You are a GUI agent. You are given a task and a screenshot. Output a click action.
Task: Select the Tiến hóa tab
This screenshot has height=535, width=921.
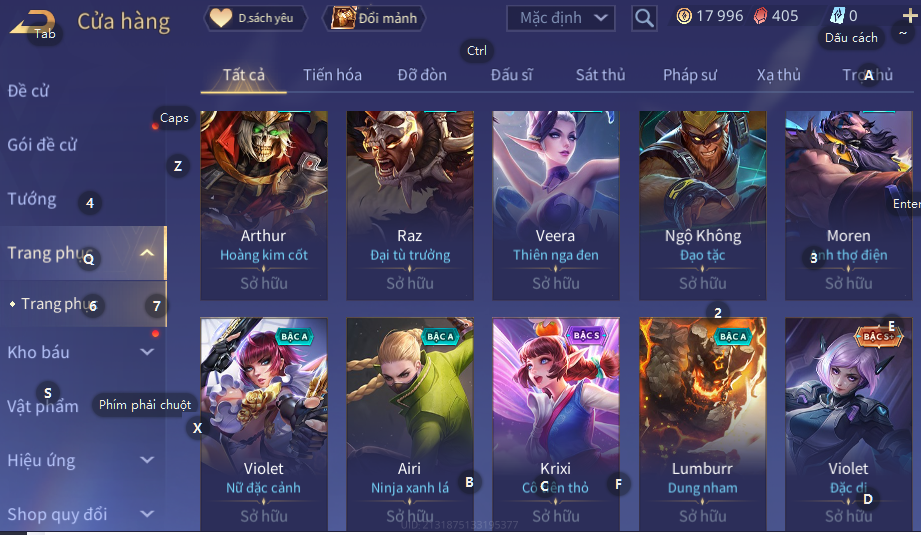tap(332, 75)
